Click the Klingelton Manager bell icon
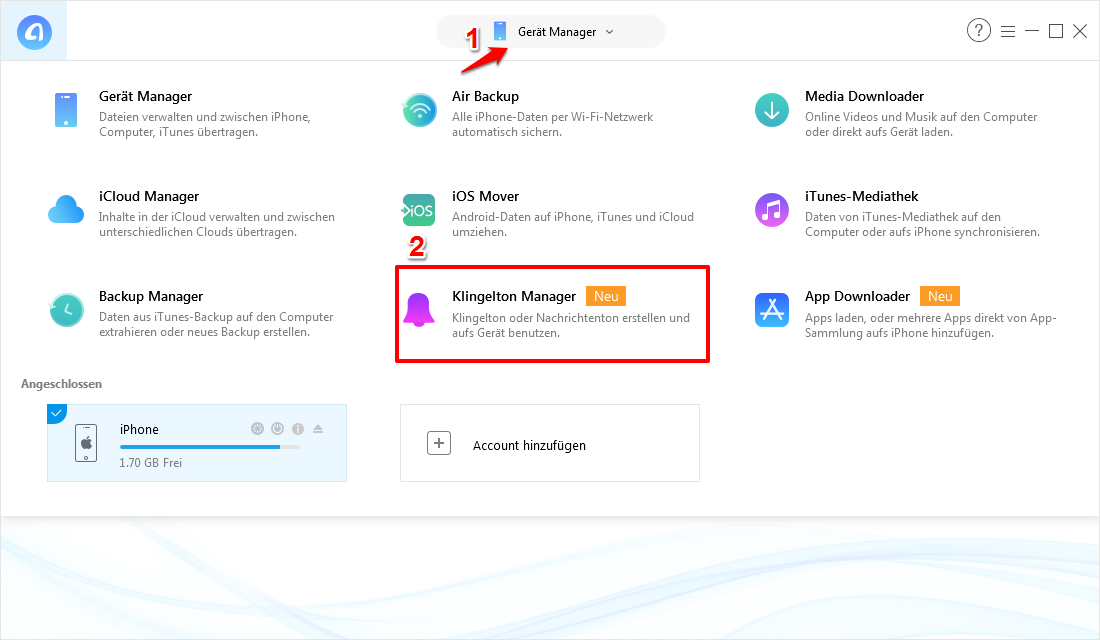 point(419,310)
